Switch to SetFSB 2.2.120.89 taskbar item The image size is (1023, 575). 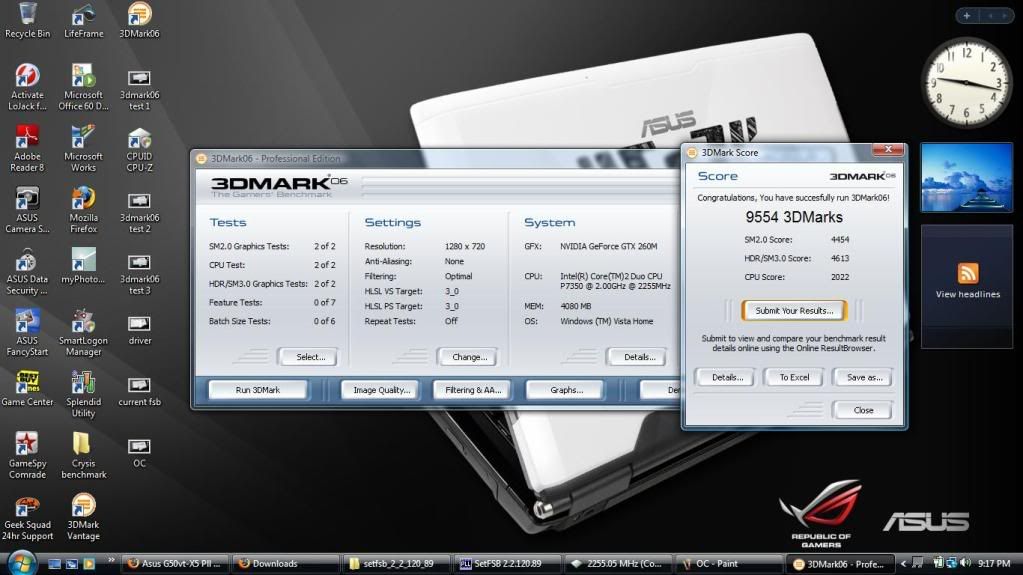click(x=508, y=564)
